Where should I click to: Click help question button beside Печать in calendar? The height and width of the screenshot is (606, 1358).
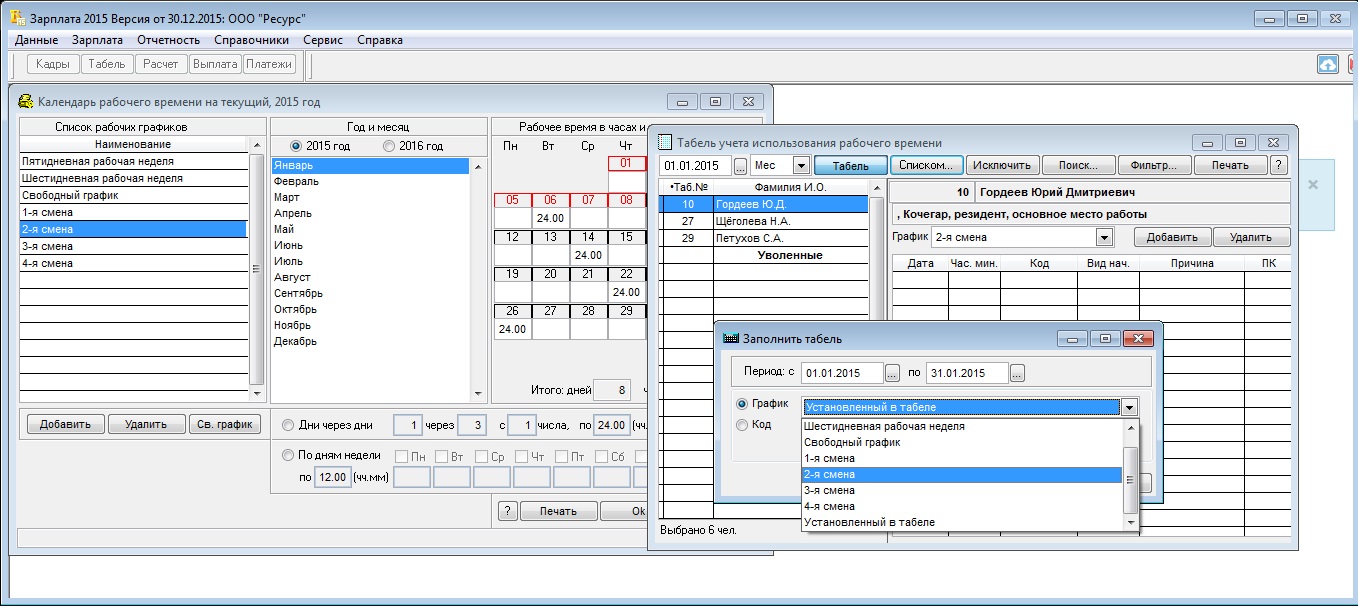coord(507,511)
